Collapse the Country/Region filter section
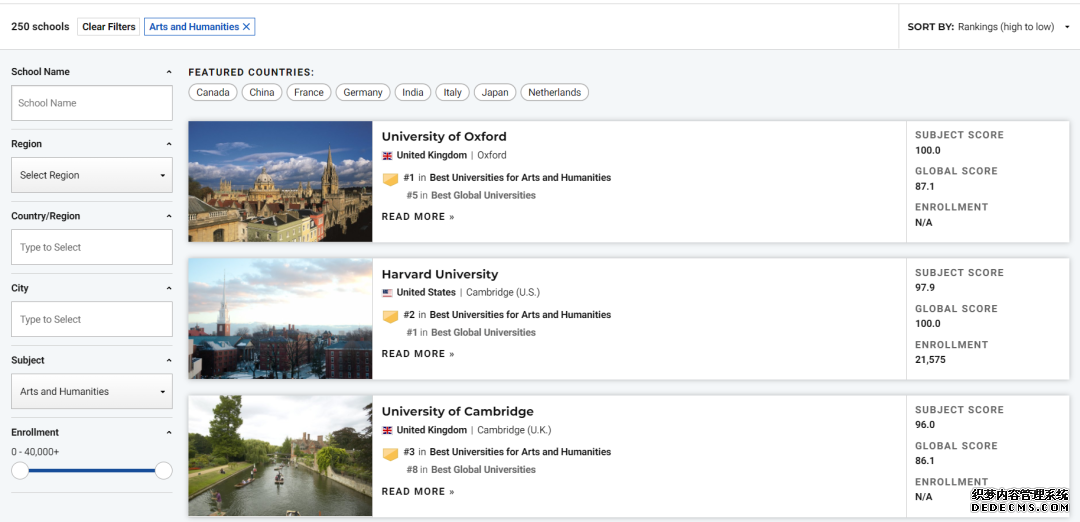The image size is (1080, 522). [169, 216]
